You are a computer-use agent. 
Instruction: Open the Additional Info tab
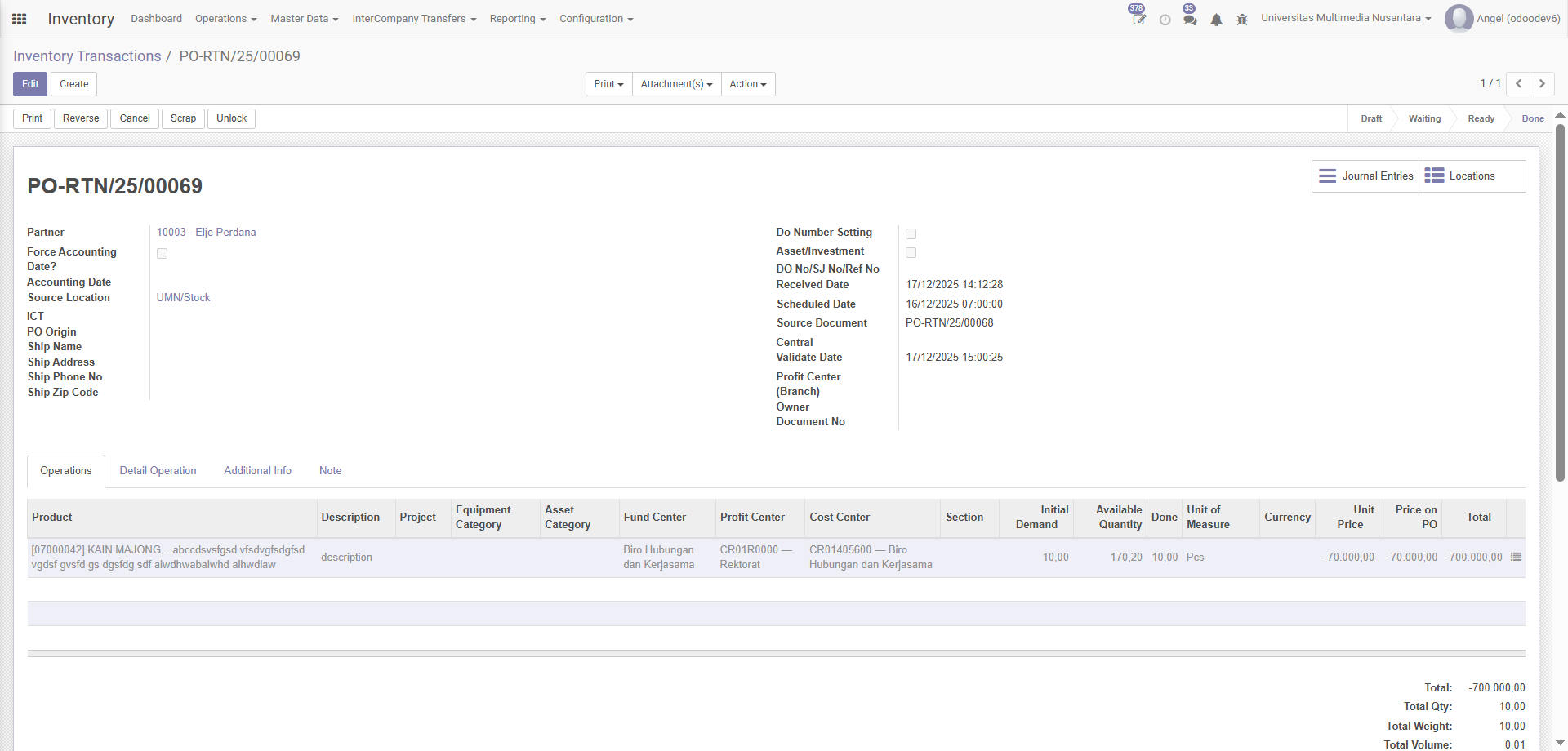coord(257,471)
